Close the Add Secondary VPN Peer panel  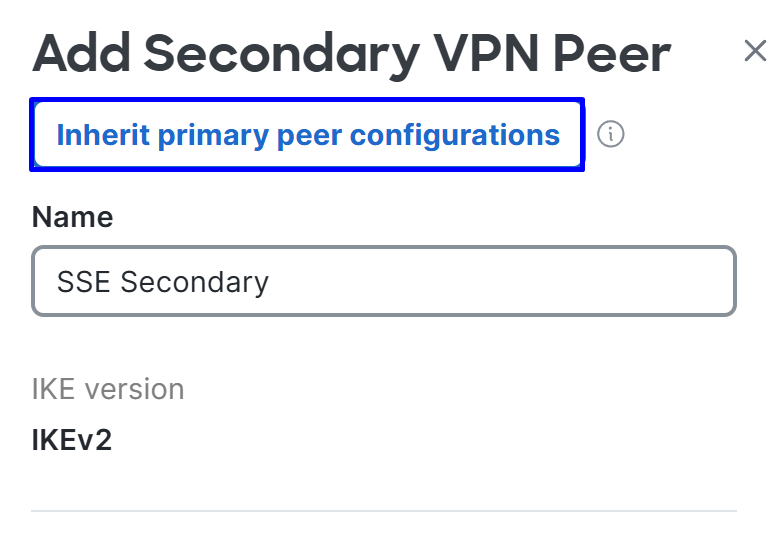[755, 51]
